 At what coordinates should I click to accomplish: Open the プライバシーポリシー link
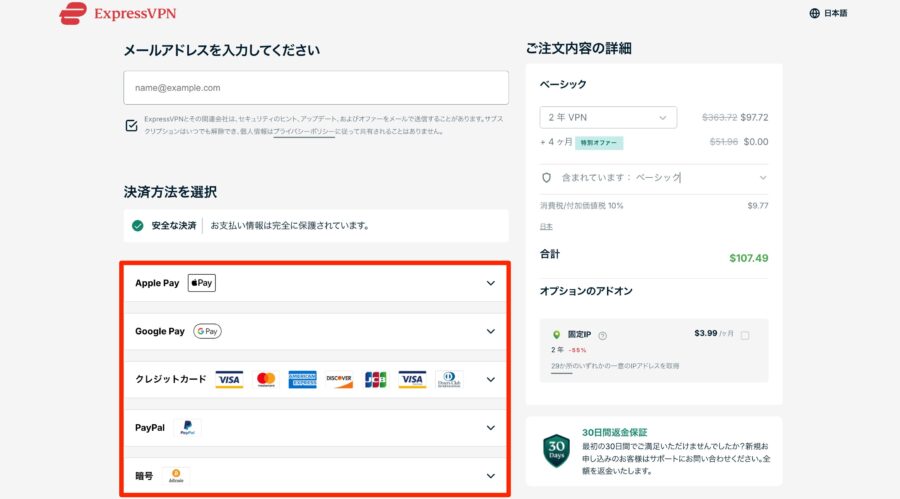click(x=304, y=131)
